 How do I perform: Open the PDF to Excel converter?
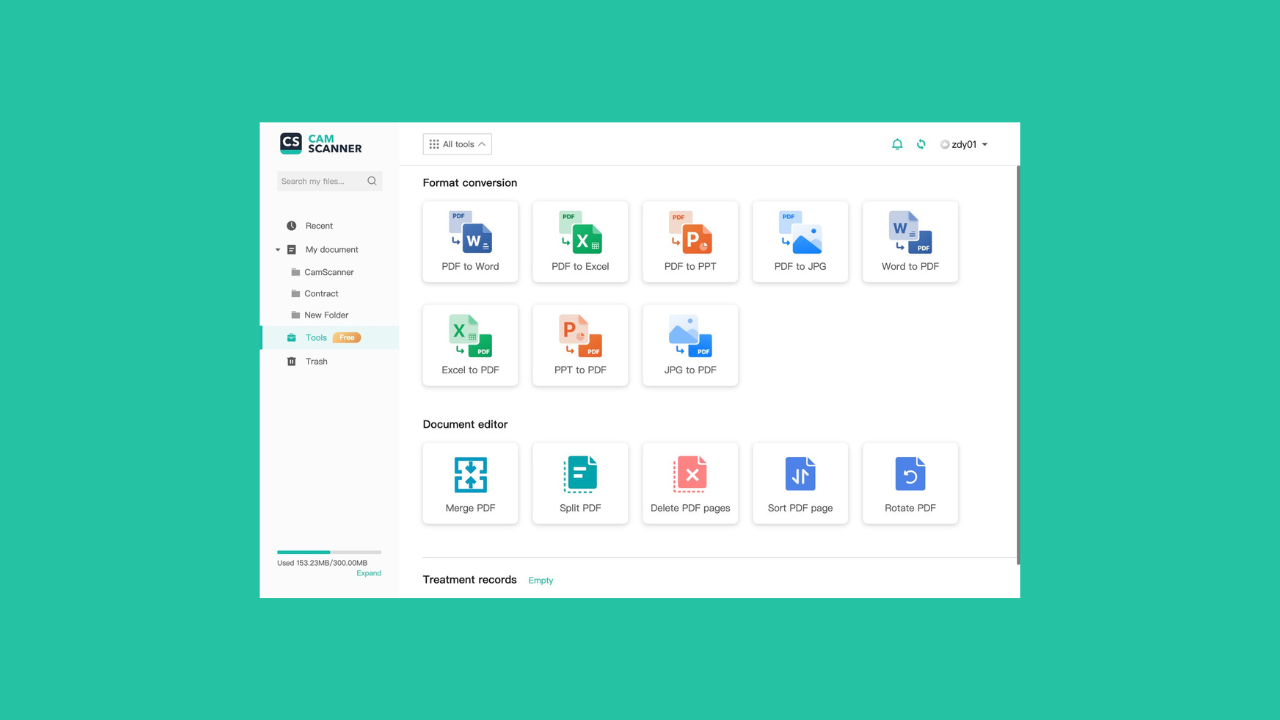[580, 242]
